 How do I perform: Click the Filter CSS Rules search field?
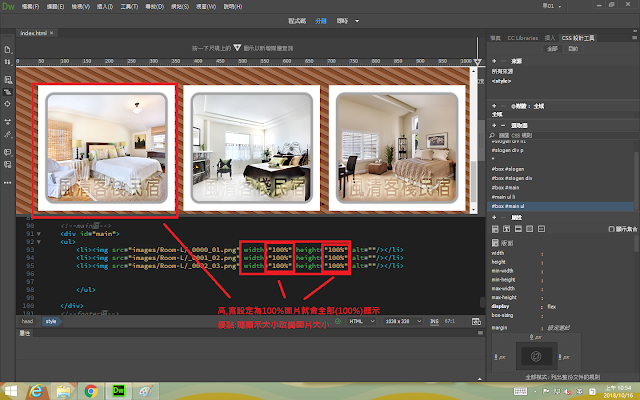pos(563,135)
